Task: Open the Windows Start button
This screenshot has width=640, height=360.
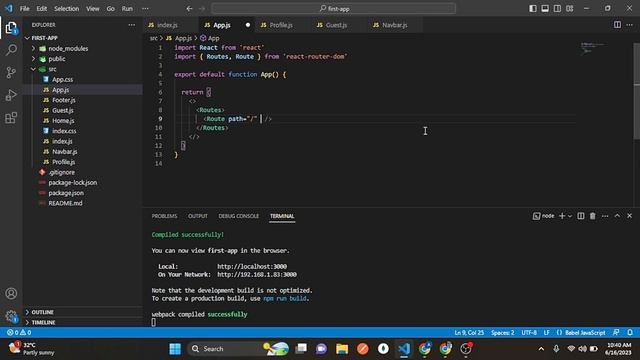Action: click(x=175, y=349)
